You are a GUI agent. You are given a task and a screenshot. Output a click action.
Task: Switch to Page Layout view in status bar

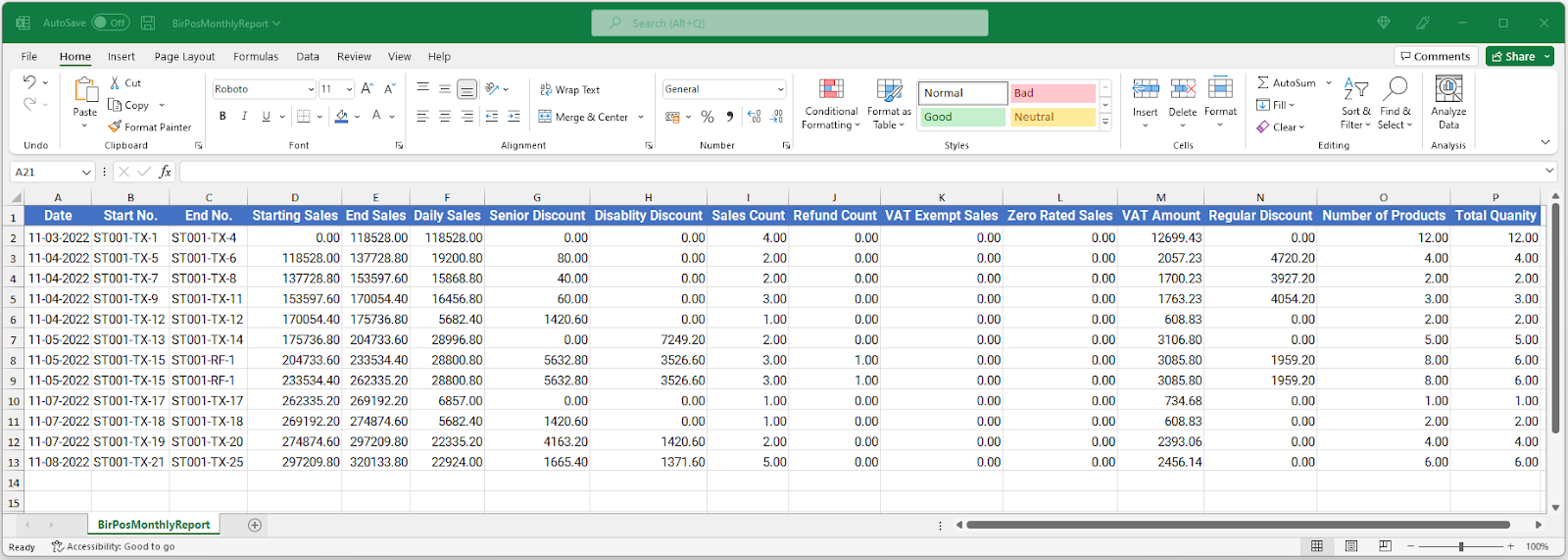coord(1351,546)
